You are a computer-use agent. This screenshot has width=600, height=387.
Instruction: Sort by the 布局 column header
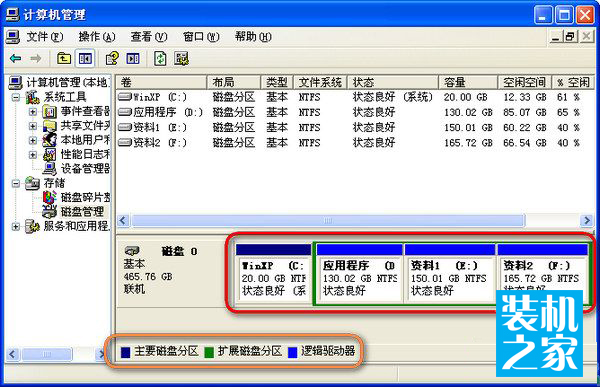(x=234, y=82)
